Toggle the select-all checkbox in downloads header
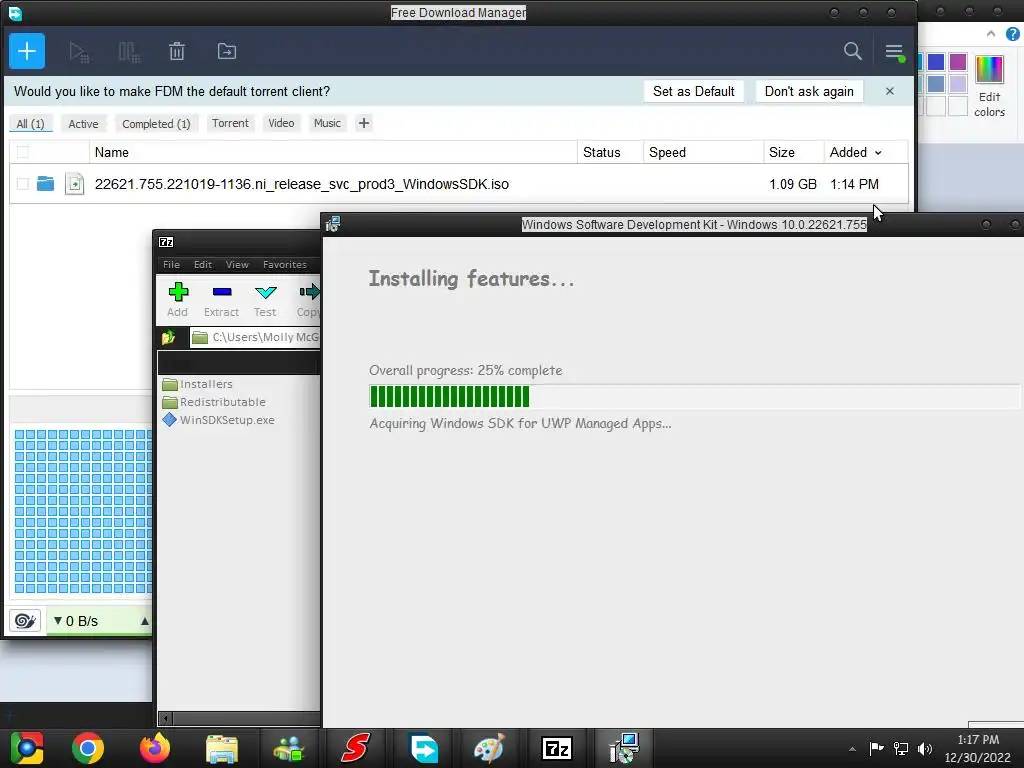Screen dimensions: 1024x768 point(23,152)
